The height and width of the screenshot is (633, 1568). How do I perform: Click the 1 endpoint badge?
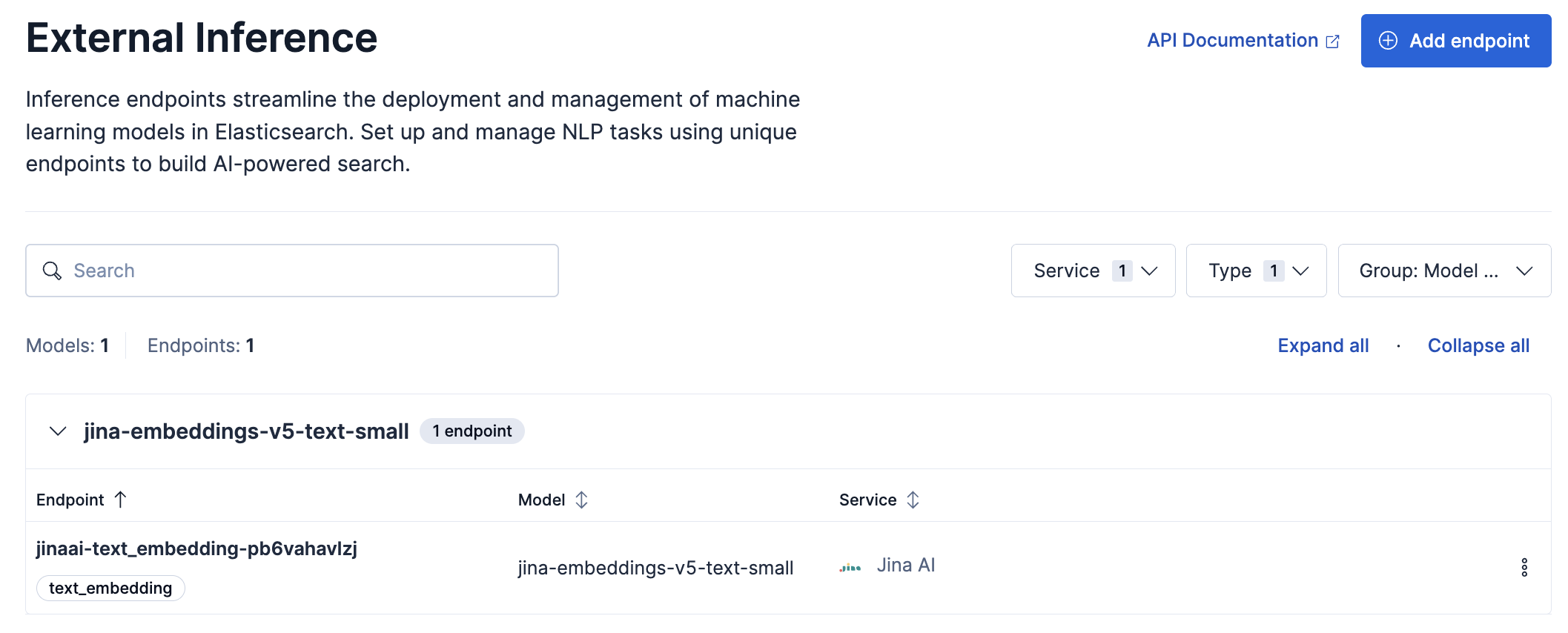[x=472, y=431]
